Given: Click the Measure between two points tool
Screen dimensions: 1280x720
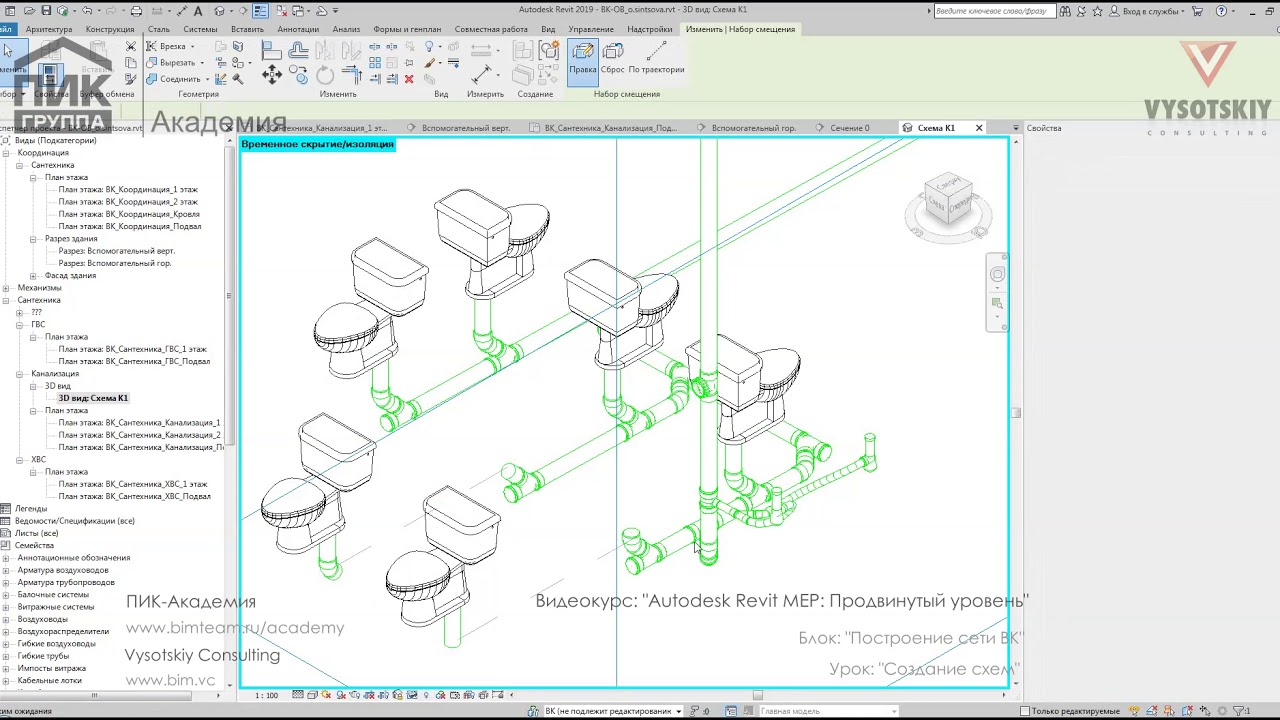Looking at the screenshot, I should [x=482, y=74].
